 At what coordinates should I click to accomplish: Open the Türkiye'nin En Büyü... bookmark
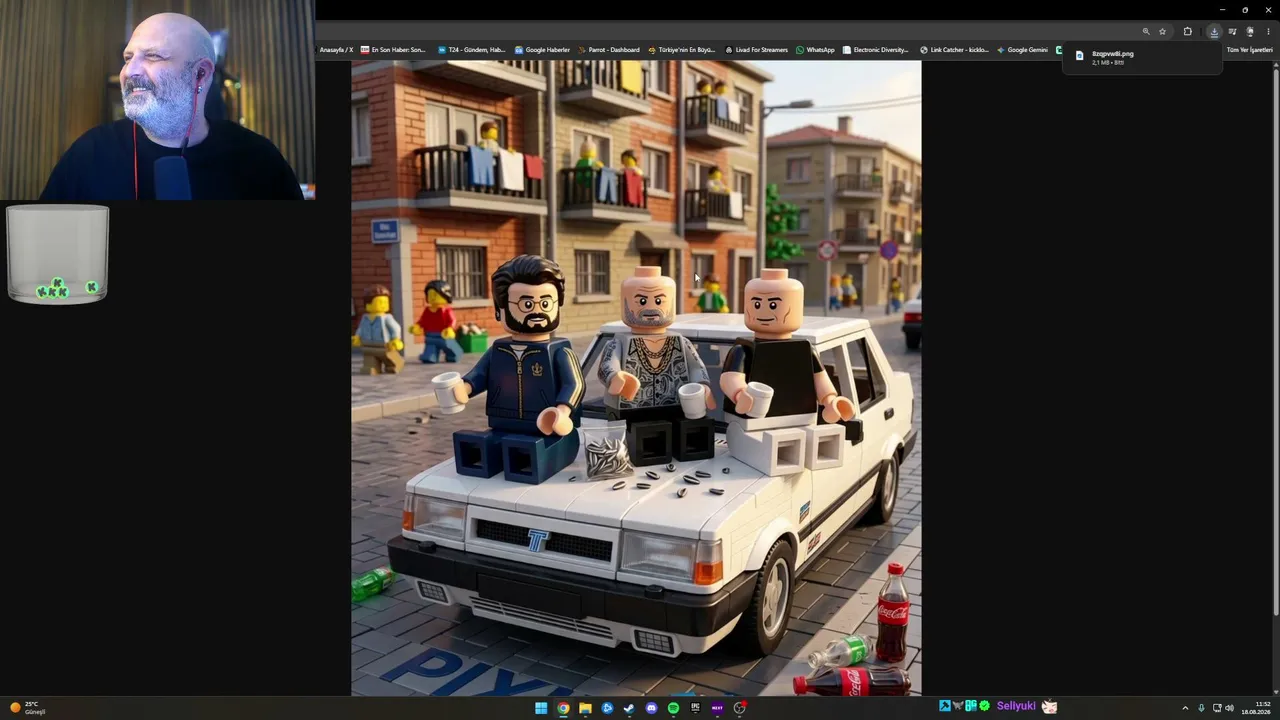coord(682,50)
